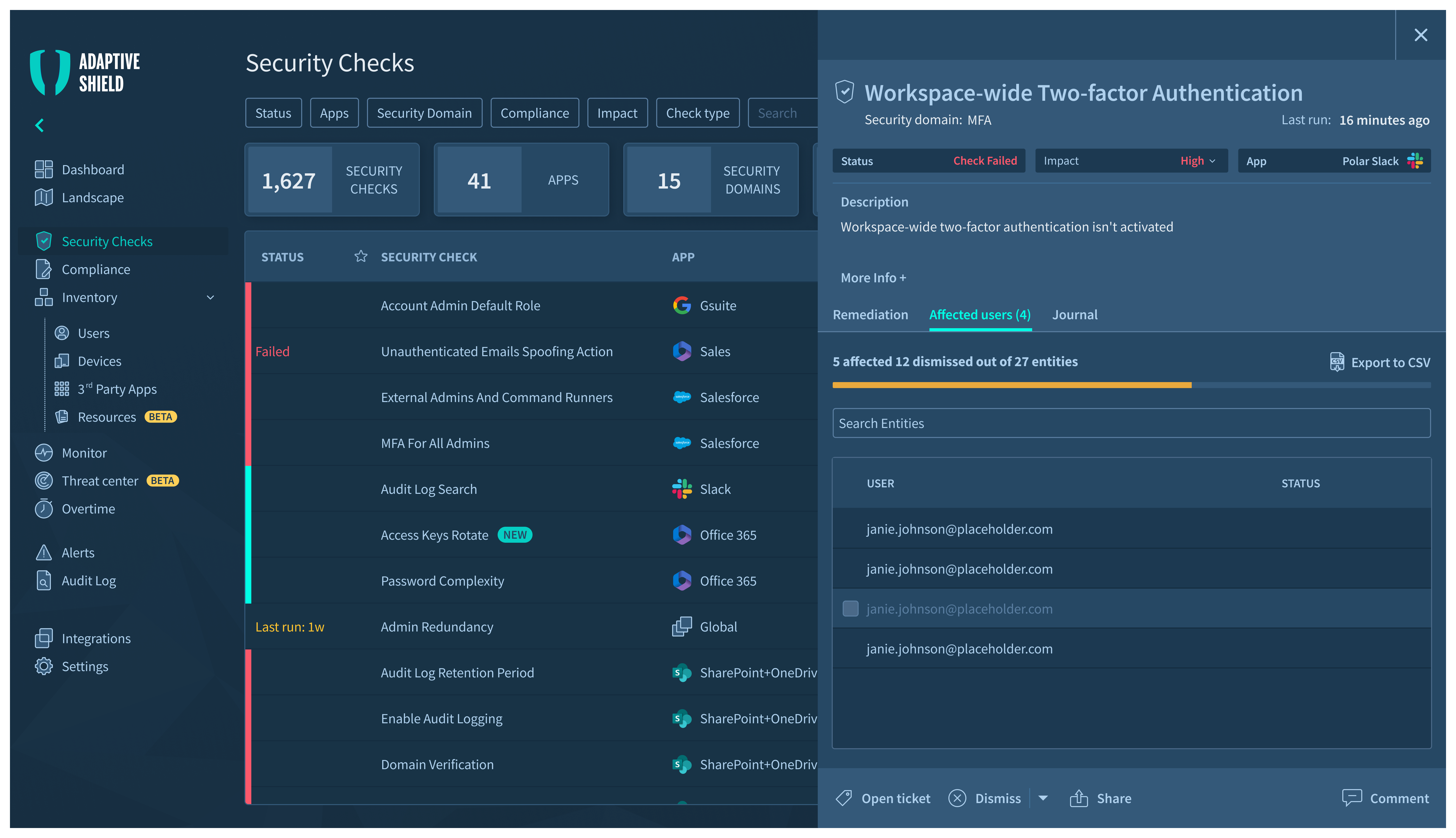This screenshot has width=1456, height=838.
Task: Open the 15 Security Domains card
Action: pyautogui.click(x=711, y=180)
